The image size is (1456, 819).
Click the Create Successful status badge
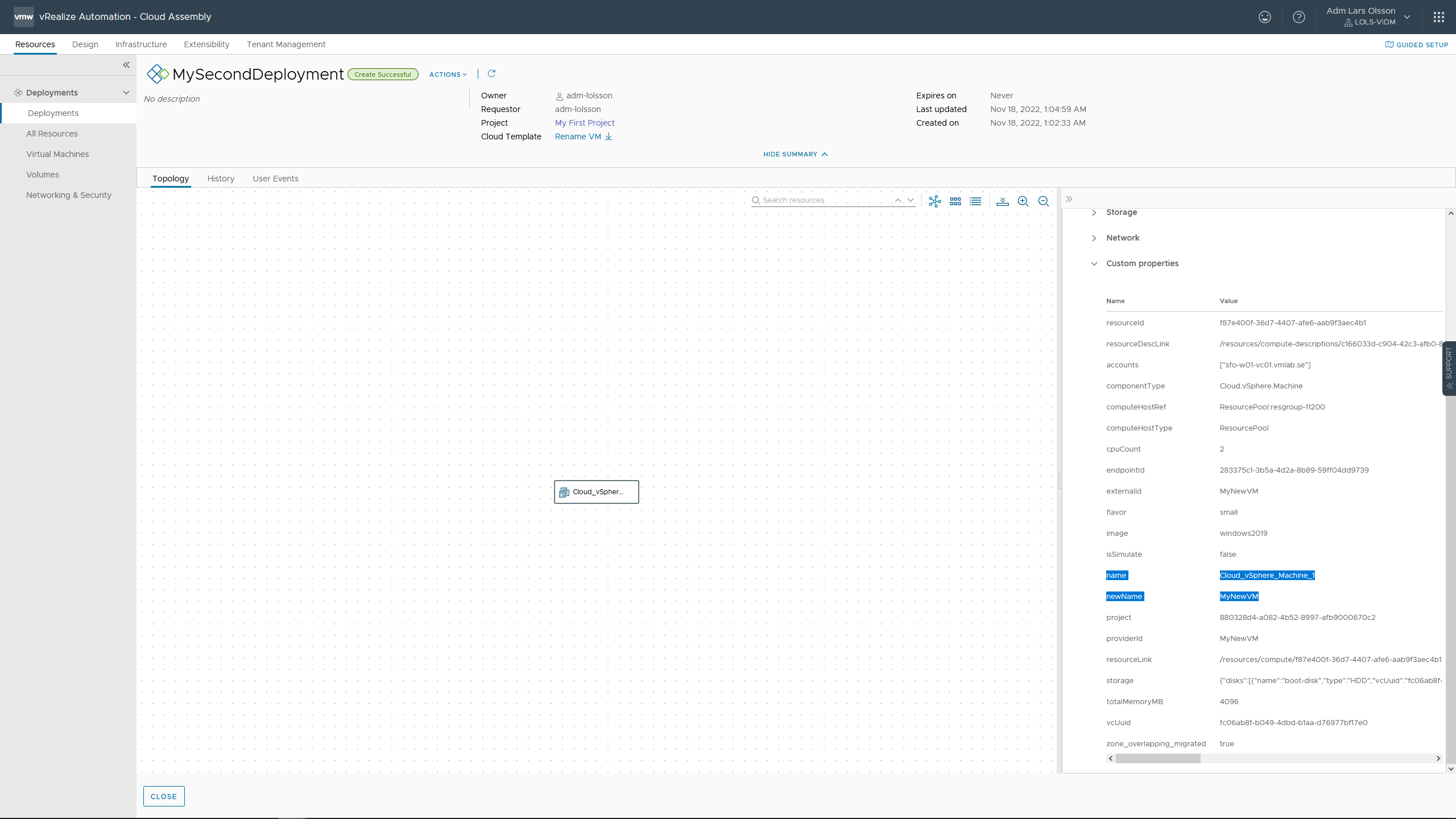(x=383, y=75)
